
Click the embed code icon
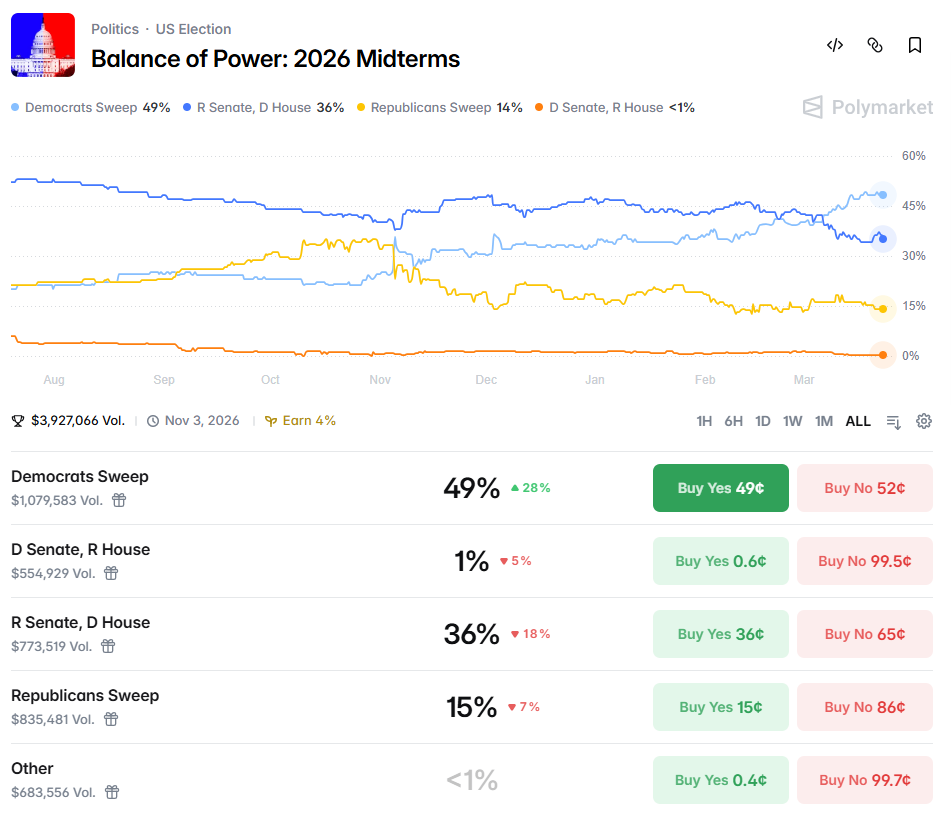[x=835, y=45]
